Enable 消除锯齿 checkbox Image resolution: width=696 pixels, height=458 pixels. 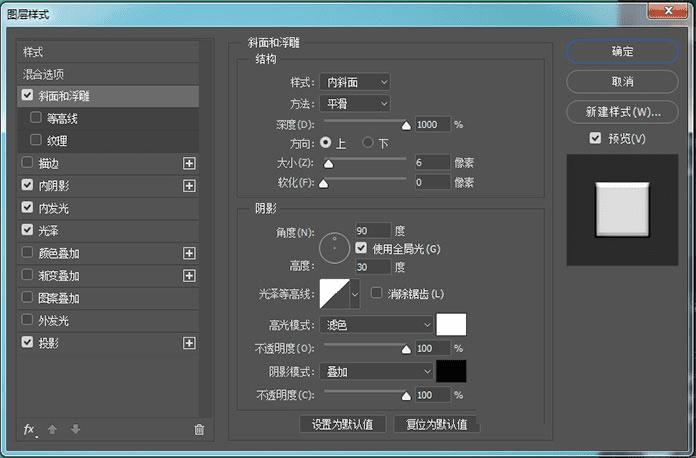(x=376, y=293)
